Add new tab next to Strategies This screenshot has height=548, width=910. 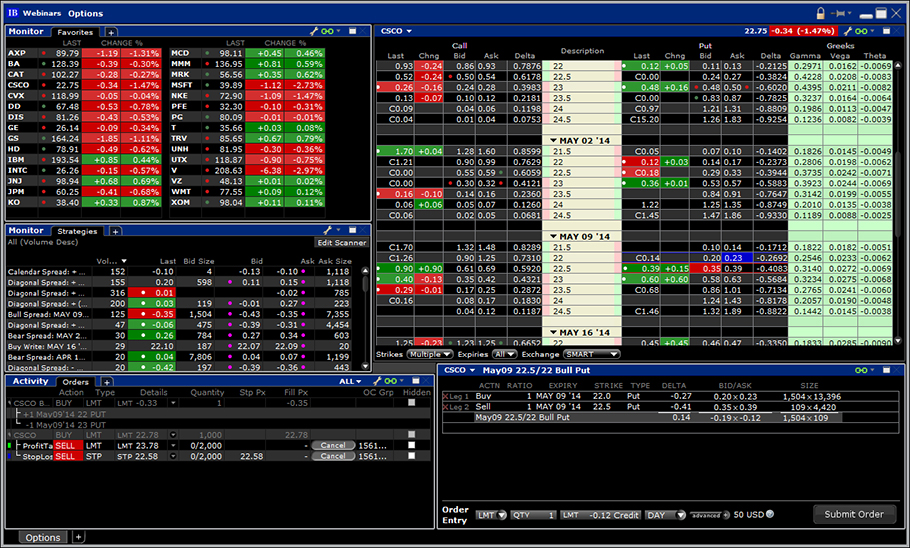pos(115,232)
